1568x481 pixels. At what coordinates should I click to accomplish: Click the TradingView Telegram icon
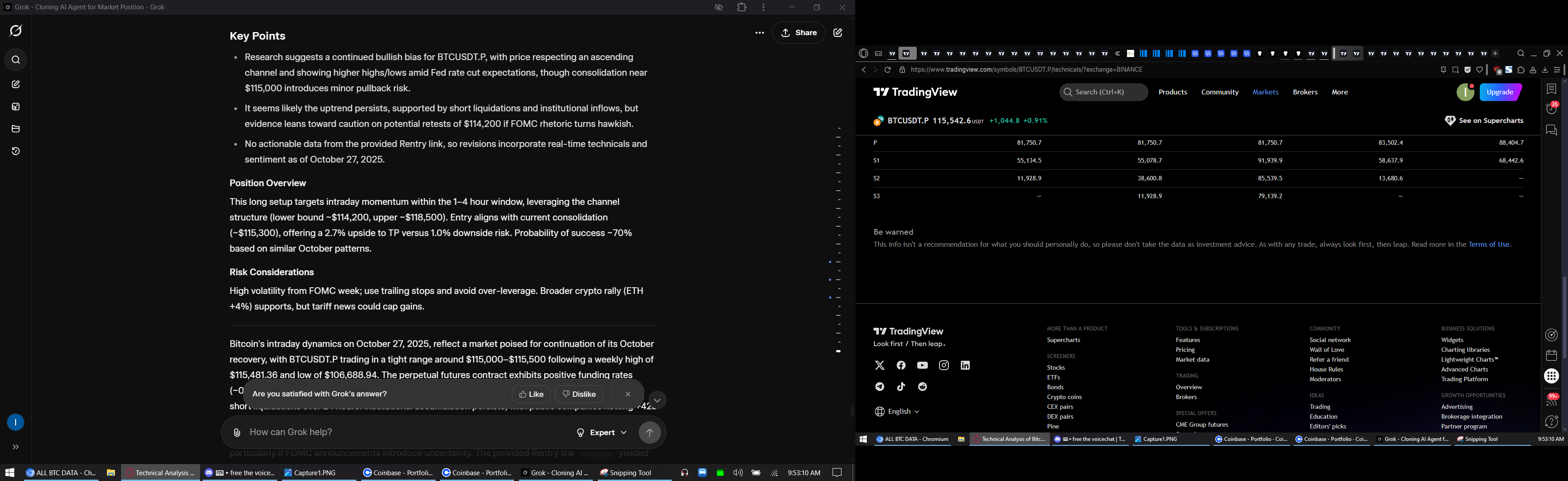pos(880,387)
